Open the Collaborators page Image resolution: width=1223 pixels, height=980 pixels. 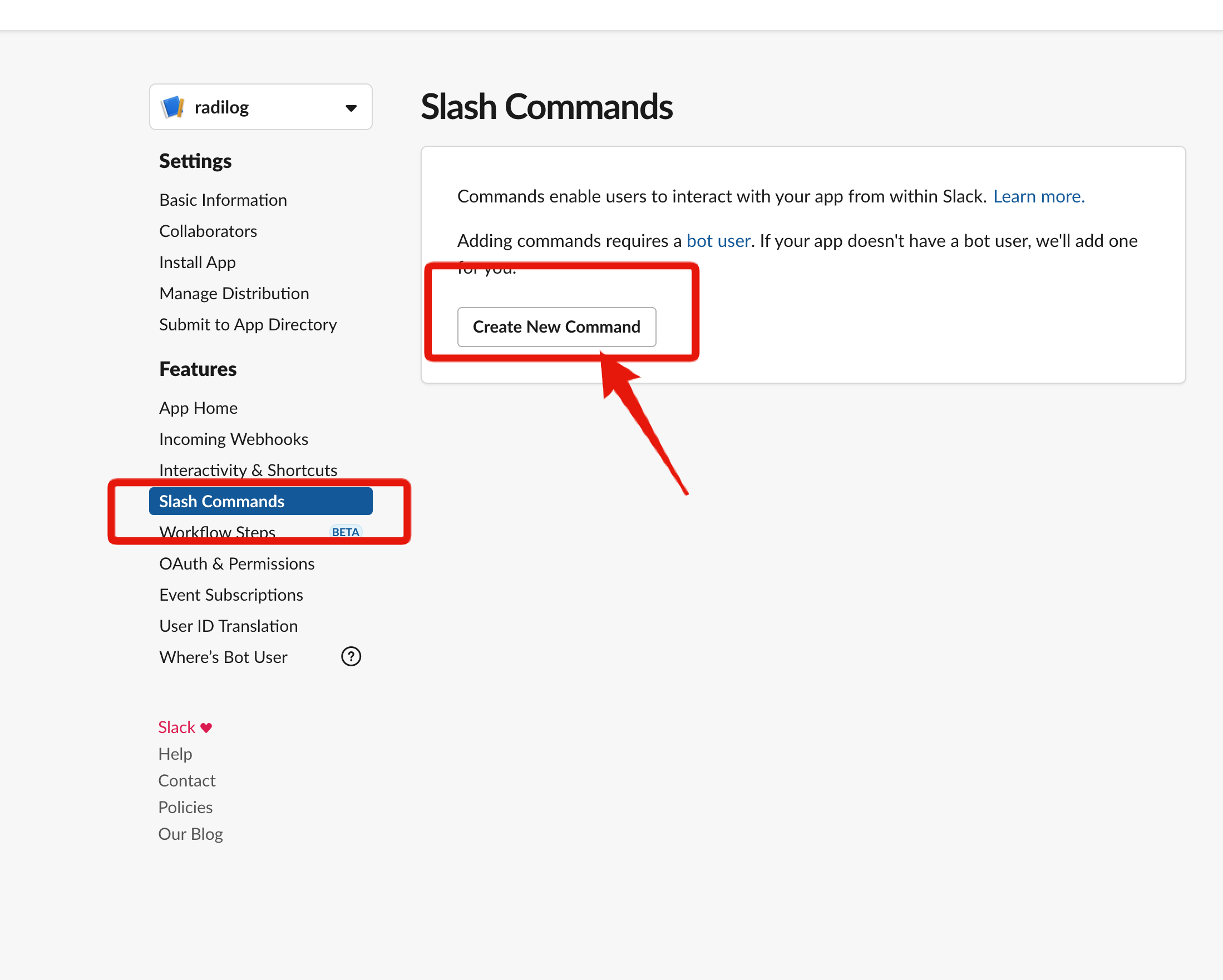coord(208,231)
